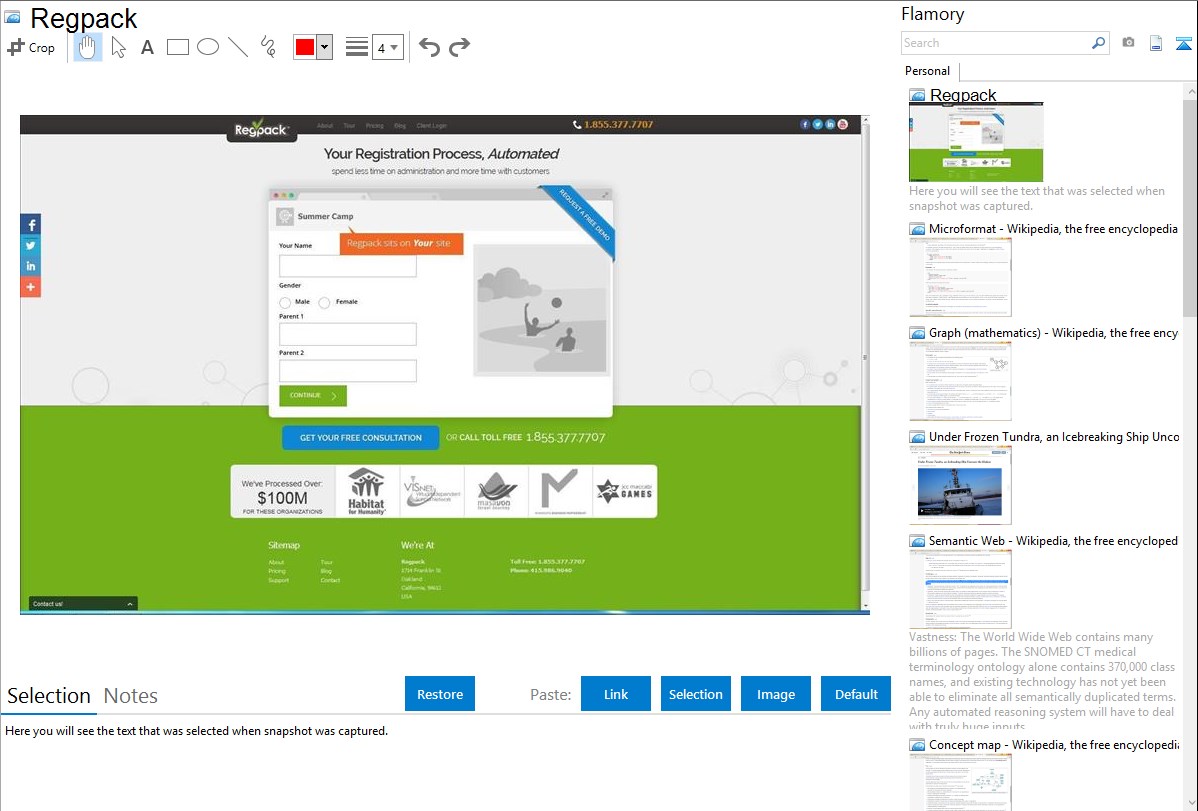Viewport: 1198px width, 811px height.
Task: Open the Microformat Wikipedia snapshot thumbnail
Action: click(960, 277)
